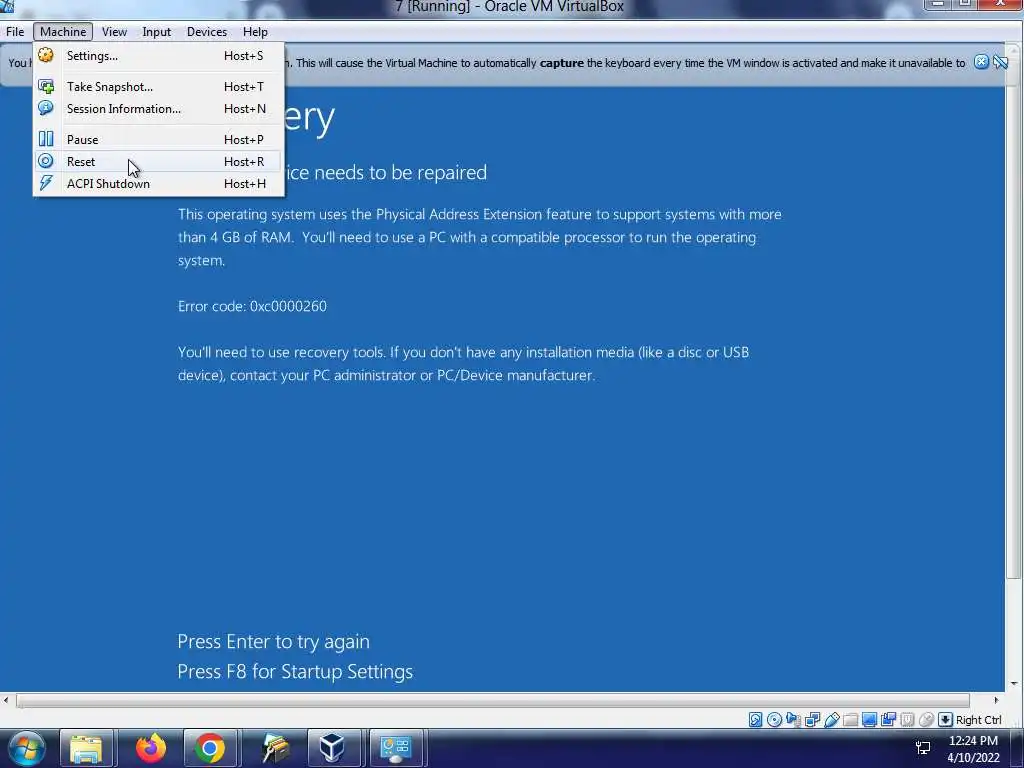
Task: Choose Take Snapshot in the Machine menu
Action: point(158,87)
